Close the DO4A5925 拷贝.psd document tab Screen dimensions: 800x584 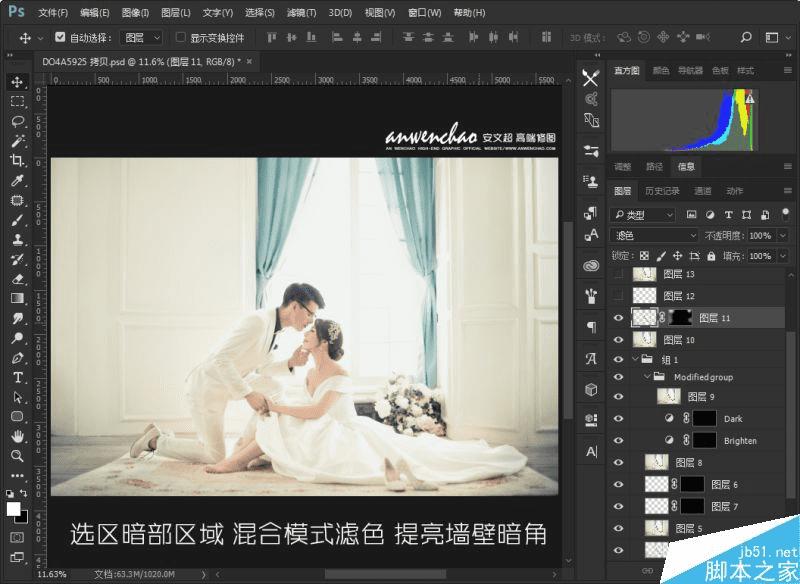click(x=249, y=62)
